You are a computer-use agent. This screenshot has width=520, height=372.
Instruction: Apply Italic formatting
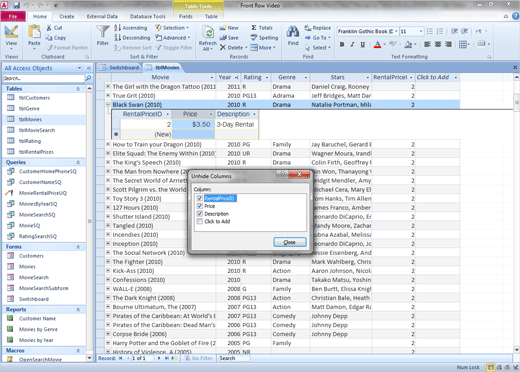pyautogui.click(x=352, y=44)
